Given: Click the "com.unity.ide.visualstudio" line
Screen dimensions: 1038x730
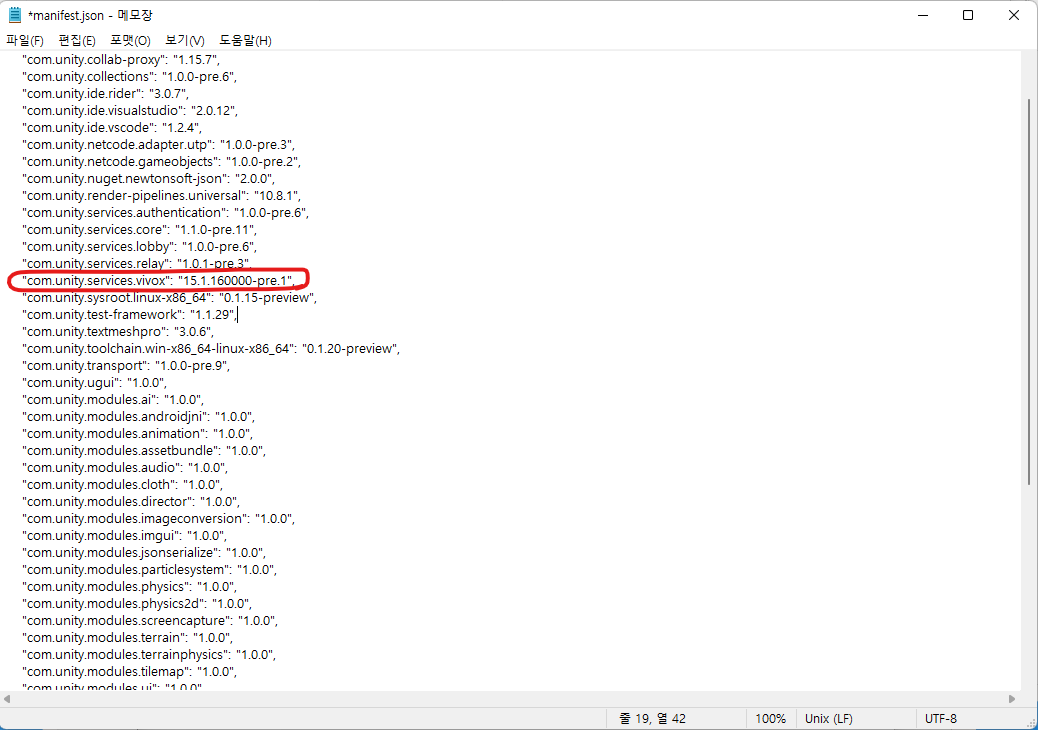Looking at the screenshot, I should (x=130, y=111).
